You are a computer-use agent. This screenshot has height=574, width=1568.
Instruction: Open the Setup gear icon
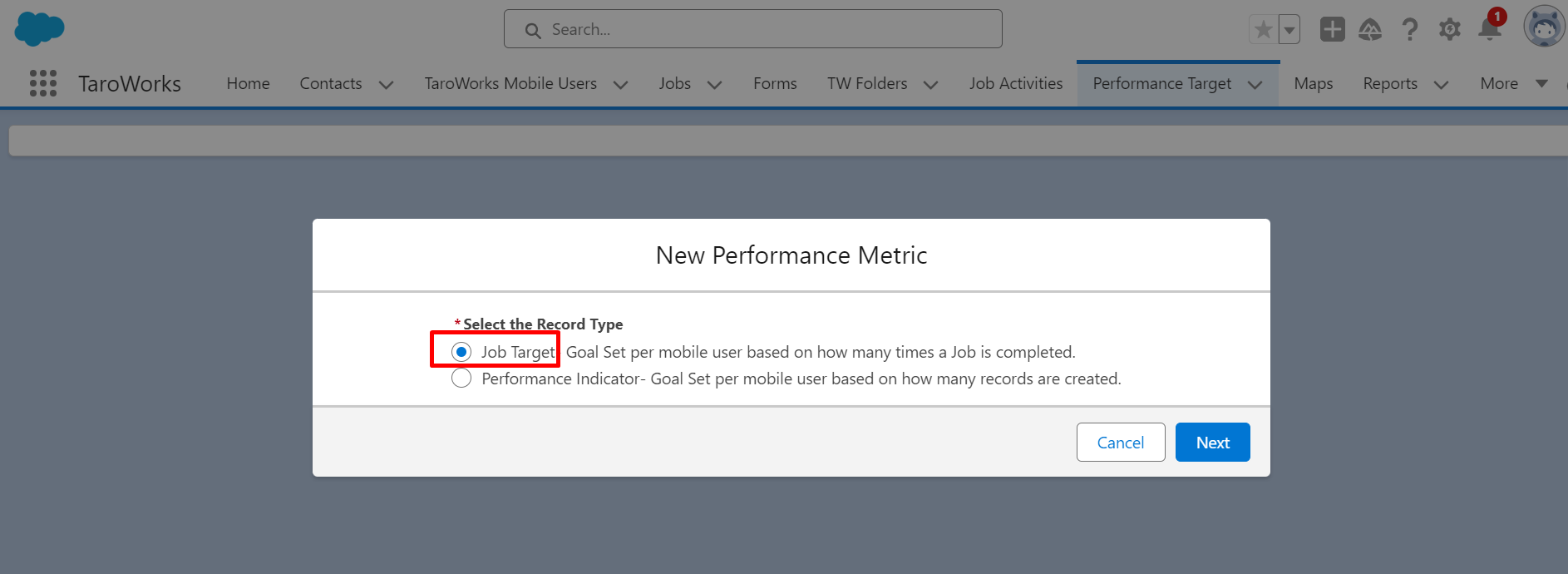(1450, 30)
